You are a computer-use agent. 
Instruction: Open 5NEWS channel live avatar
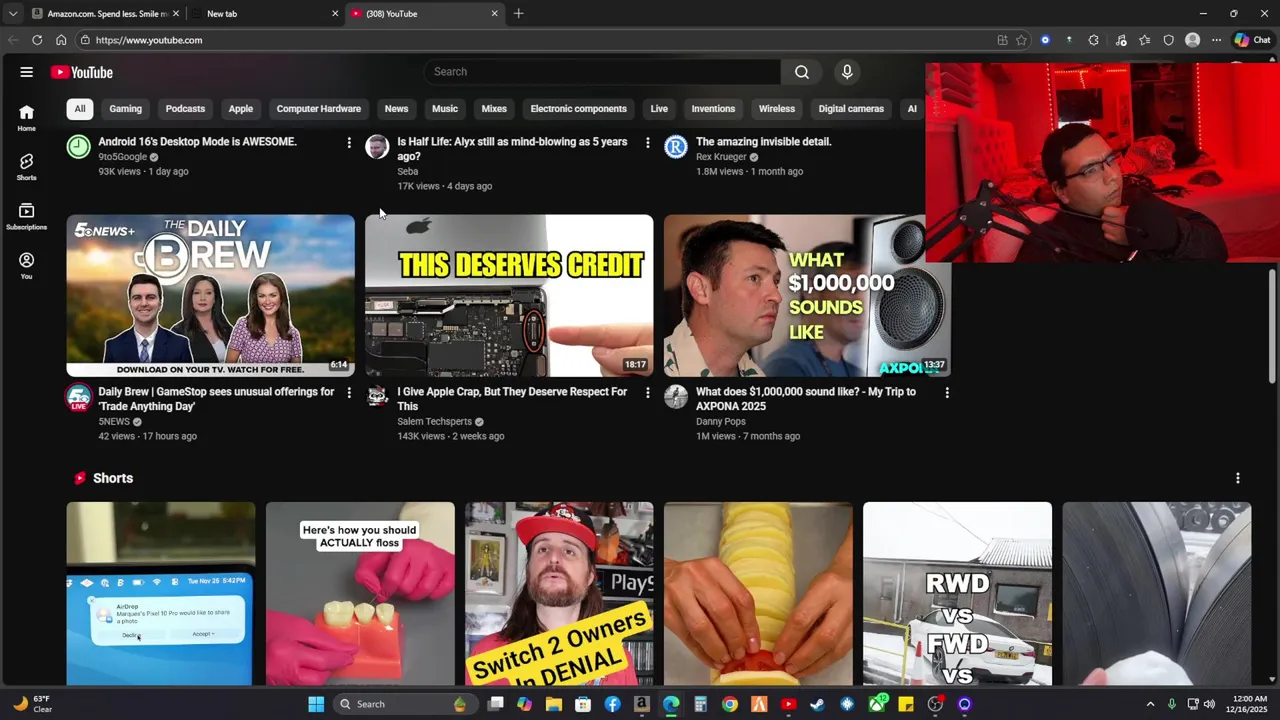(78, 397)
